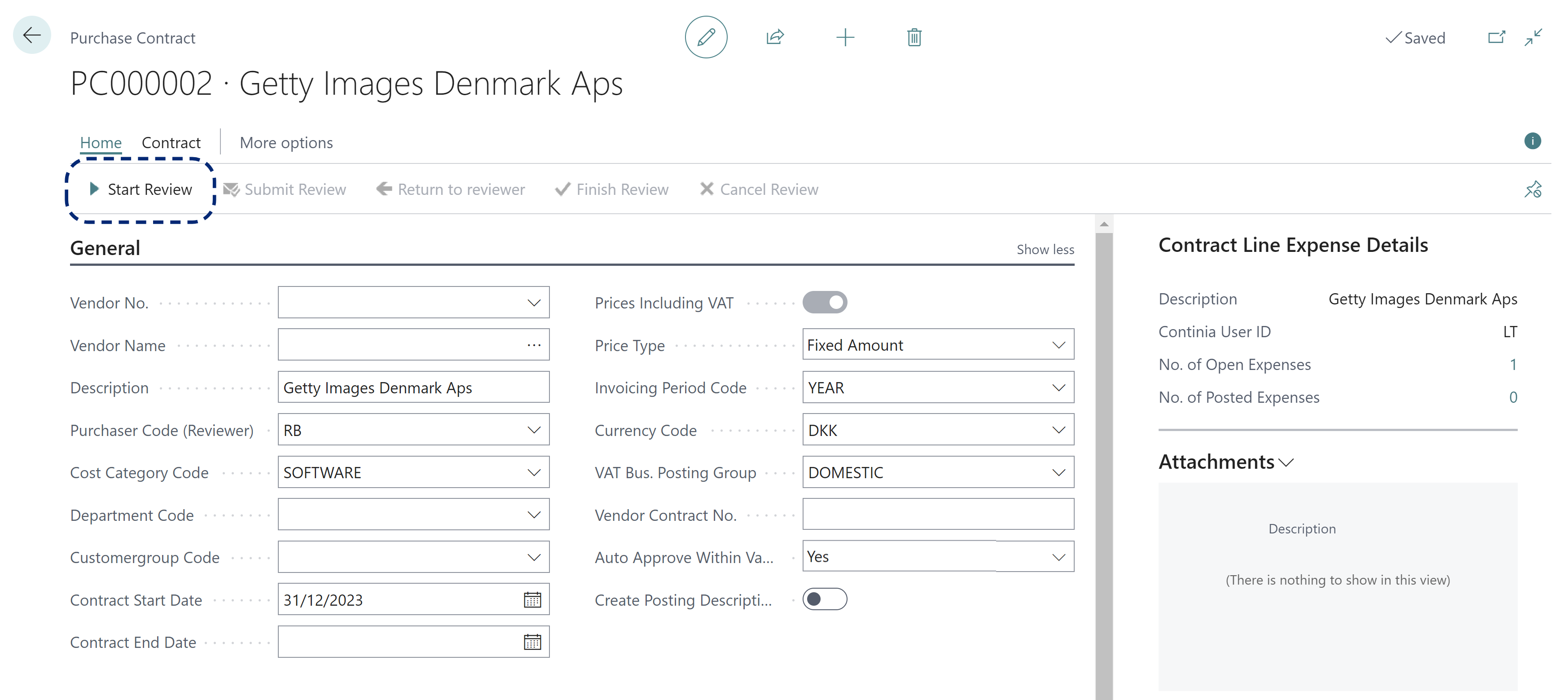Open Cost Category Code dropdown
This screenshot has height=700, width=1568.
coord(534,472)
